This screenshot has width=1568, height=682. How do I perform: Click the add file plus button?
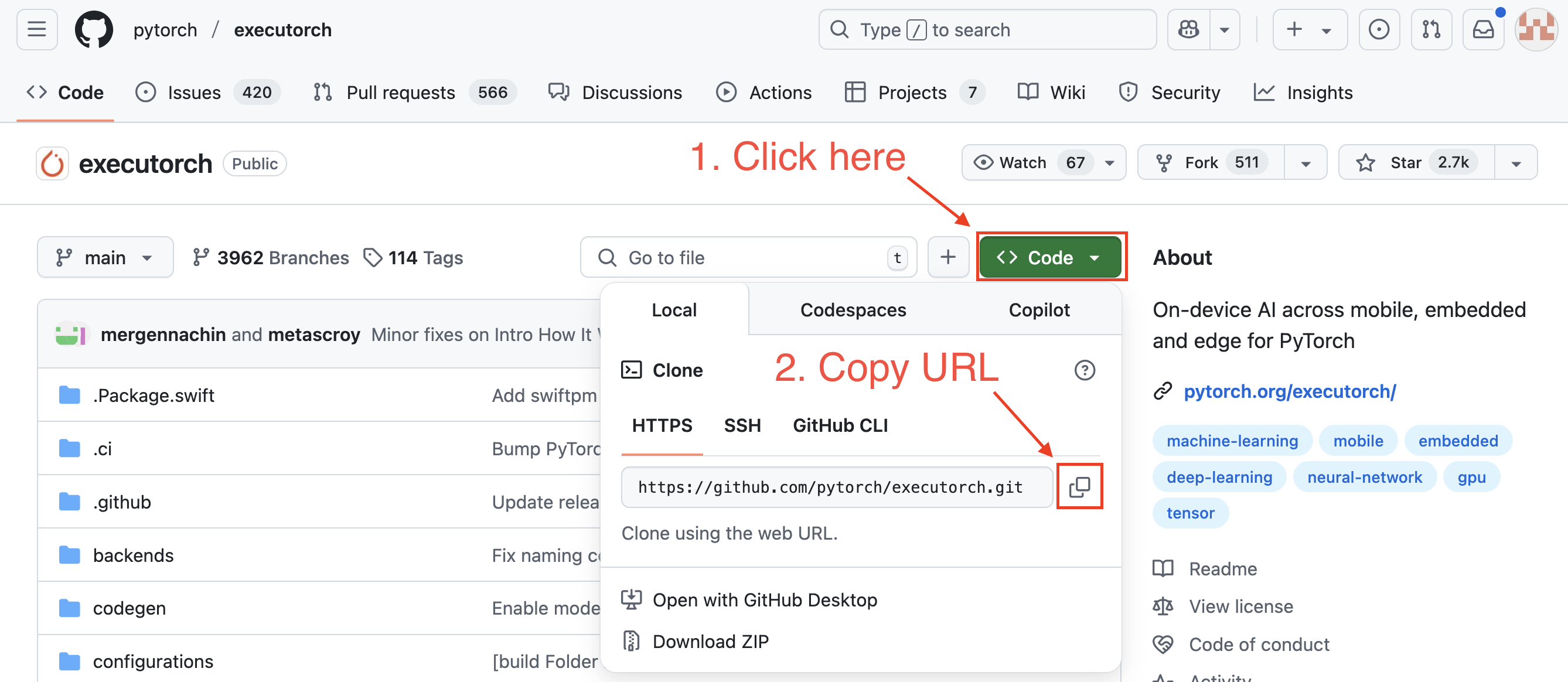(x=947, y=257)
